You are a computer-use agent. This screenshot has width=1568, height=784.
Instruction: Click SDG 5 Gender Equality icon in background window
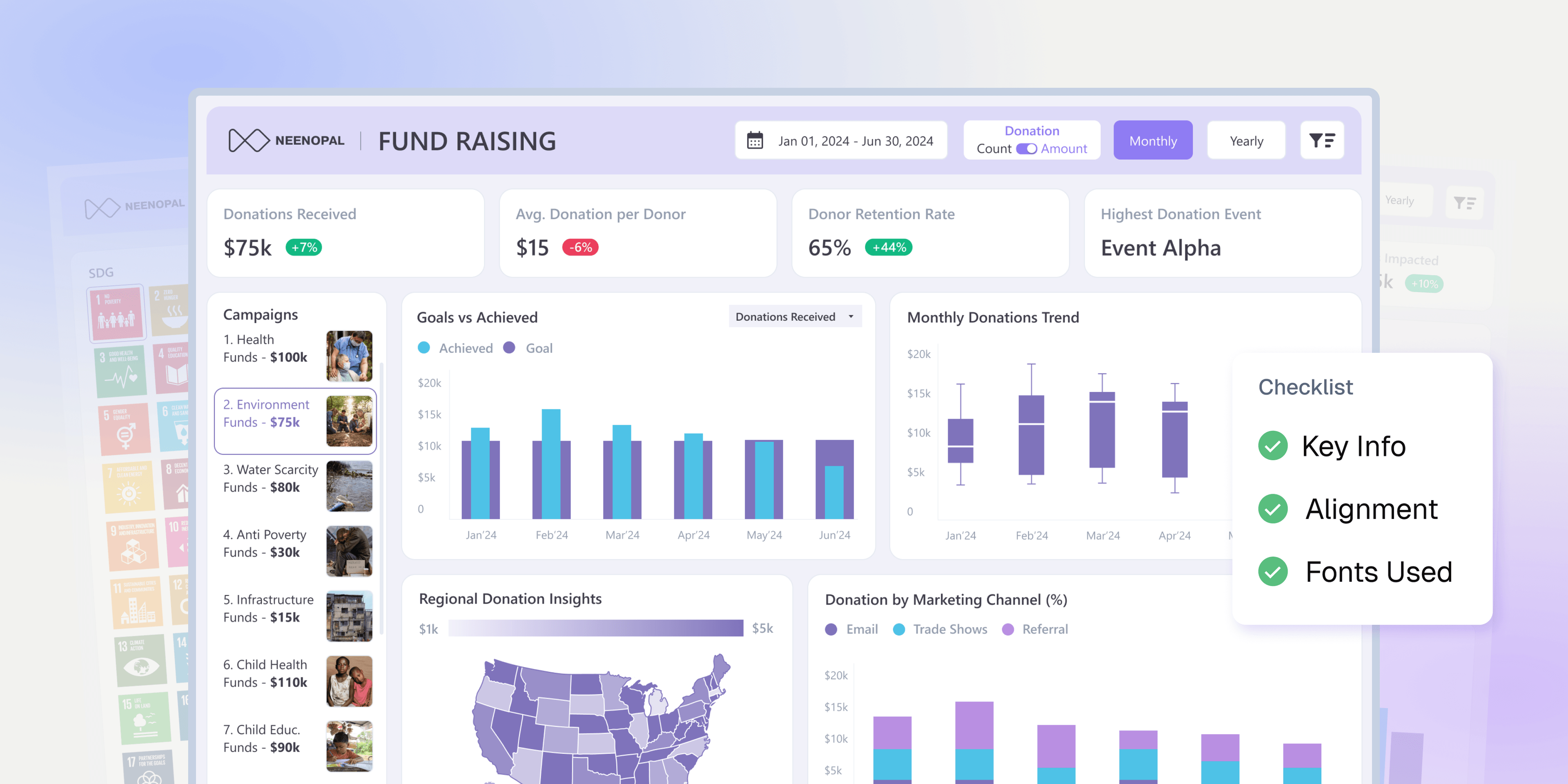point(125,430)
